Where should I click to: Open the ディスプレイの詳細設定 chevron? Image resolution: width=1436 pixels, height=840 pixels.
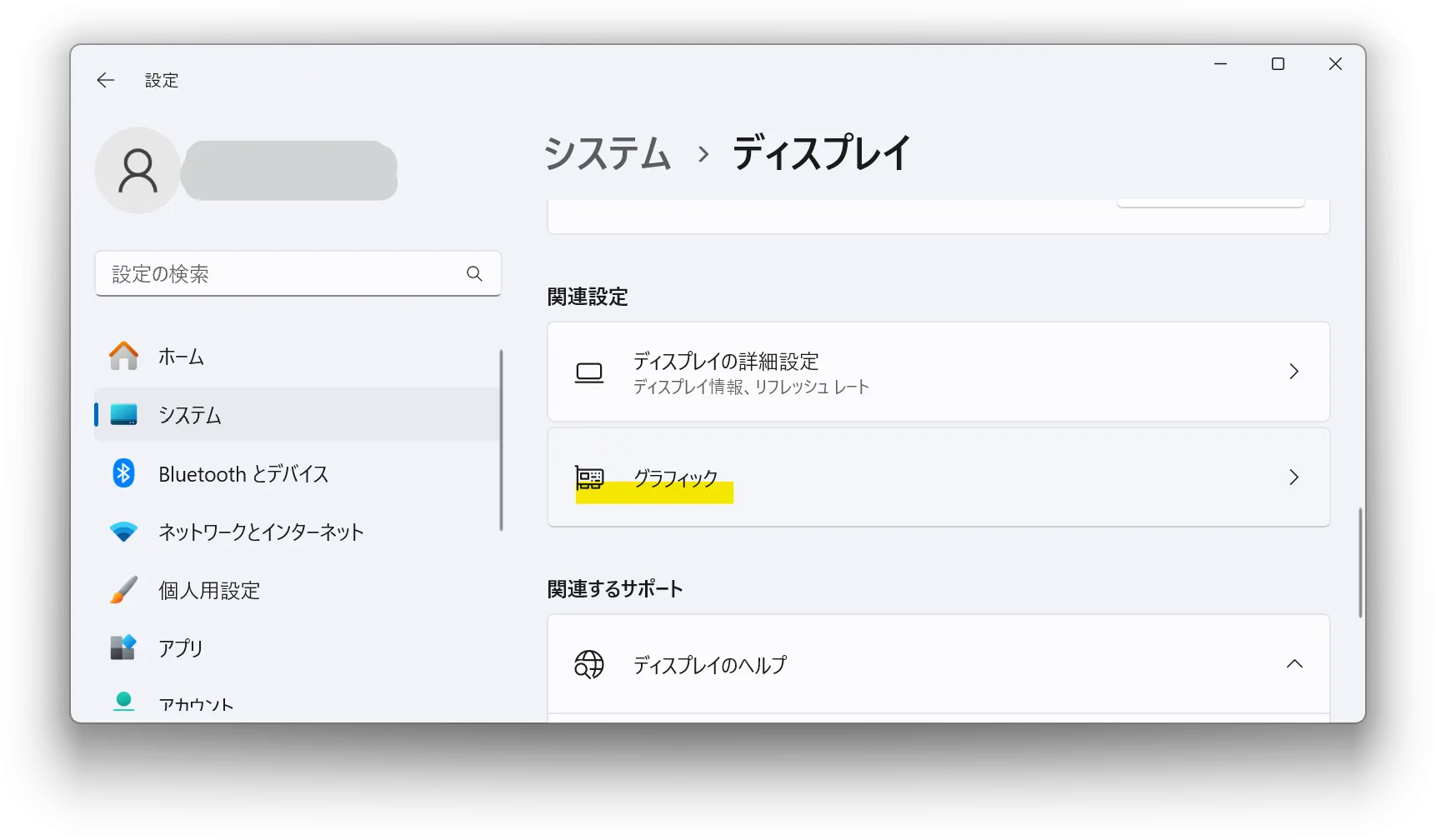[x=1293, y=372]
